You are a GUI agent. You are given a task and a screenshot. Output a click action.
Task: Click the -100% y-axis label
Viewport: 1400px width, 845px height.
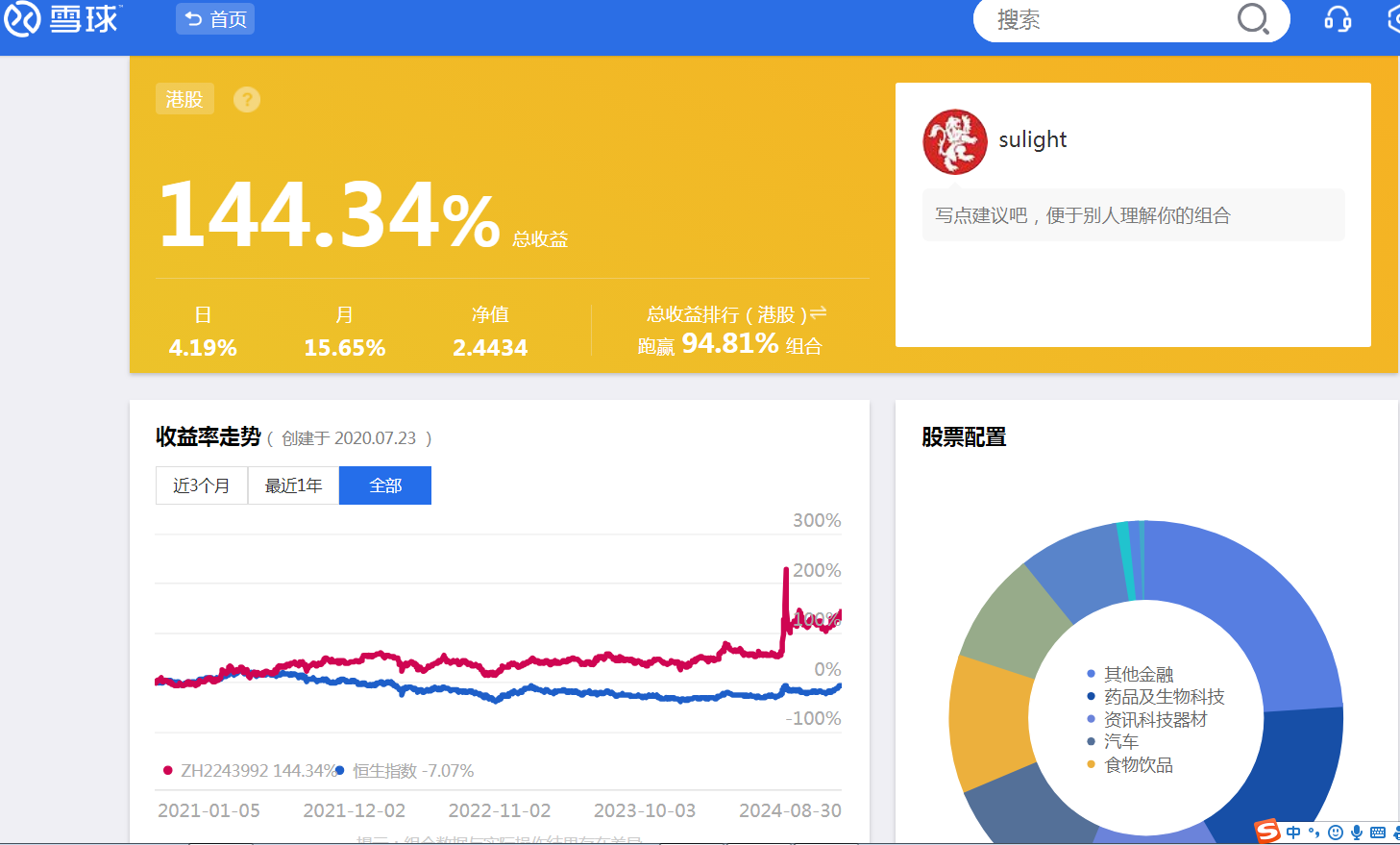tap(813, 718)
